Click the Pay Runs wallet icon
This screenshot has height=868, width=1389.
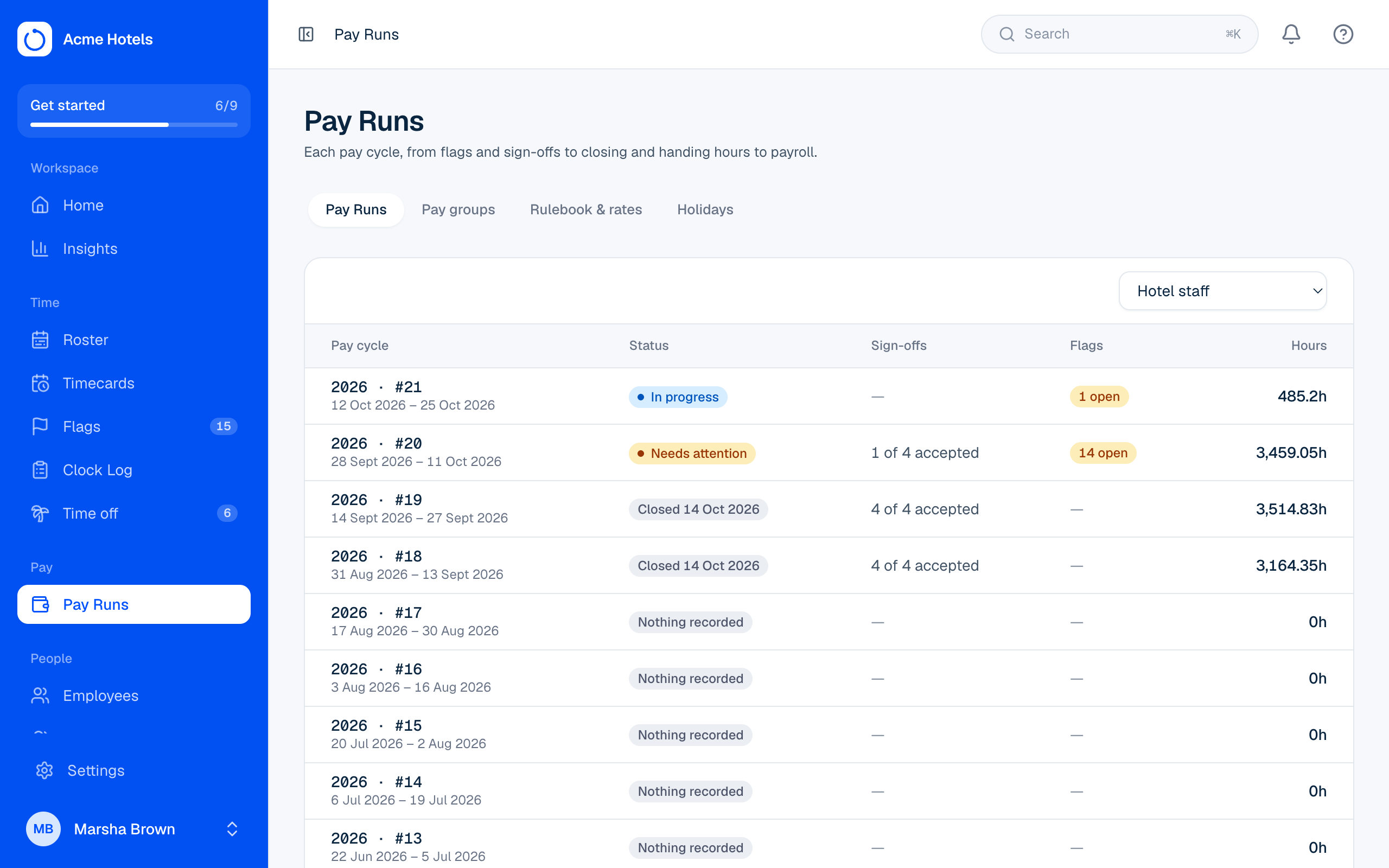pos(40,604)
